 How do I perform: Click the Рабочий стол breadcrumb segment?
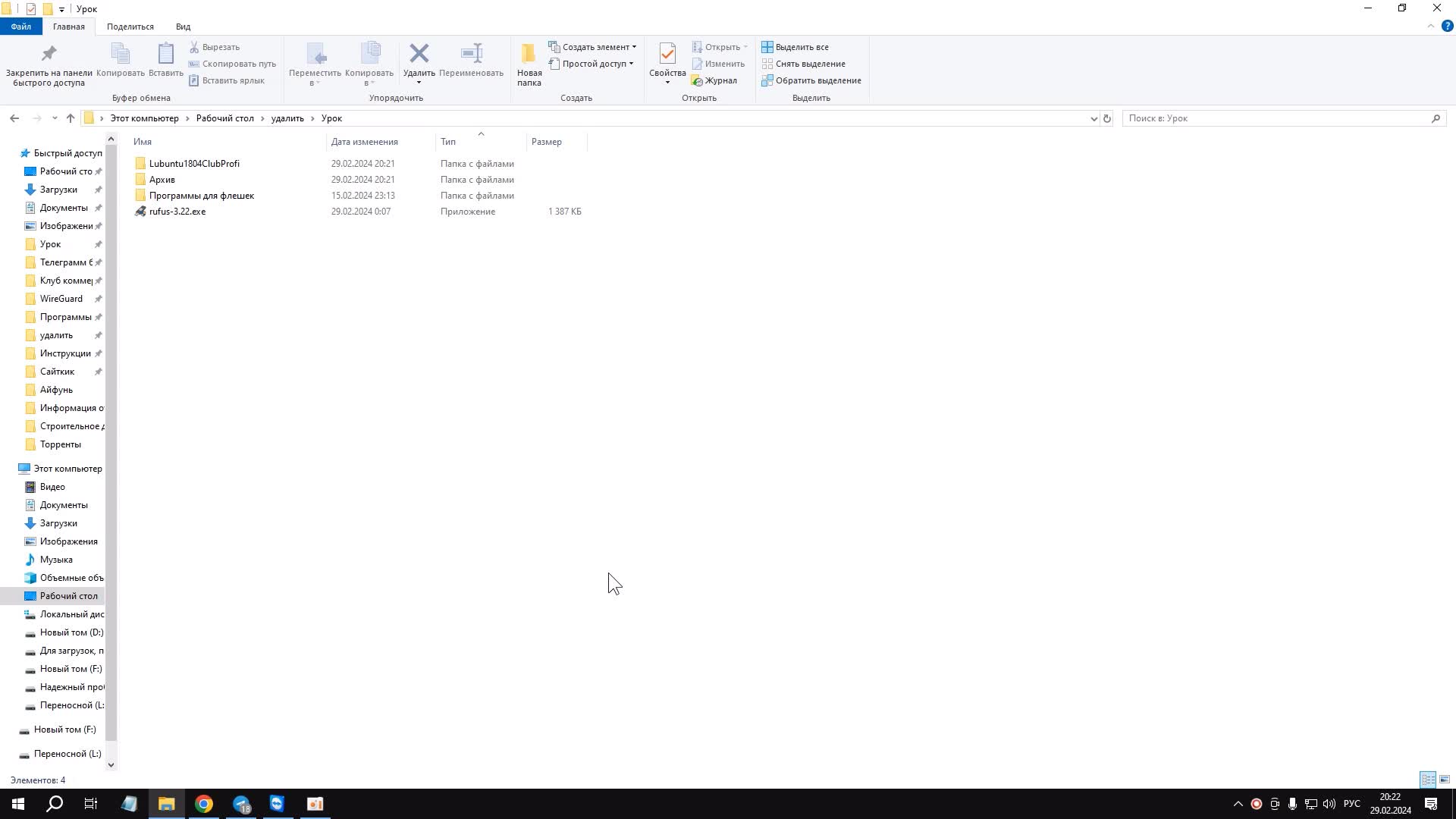224,118
